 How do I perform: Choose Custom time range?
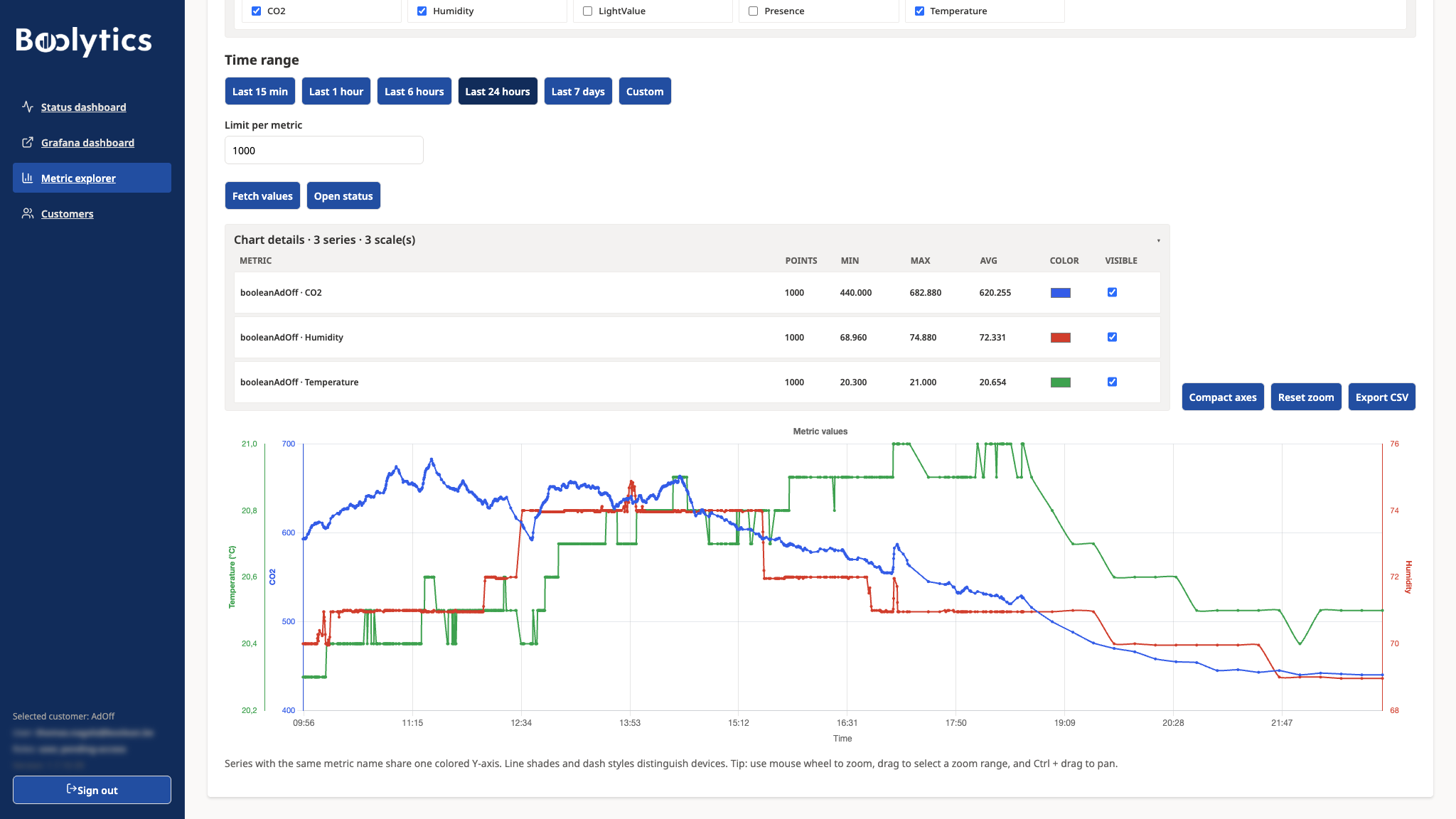click(645, 91)
